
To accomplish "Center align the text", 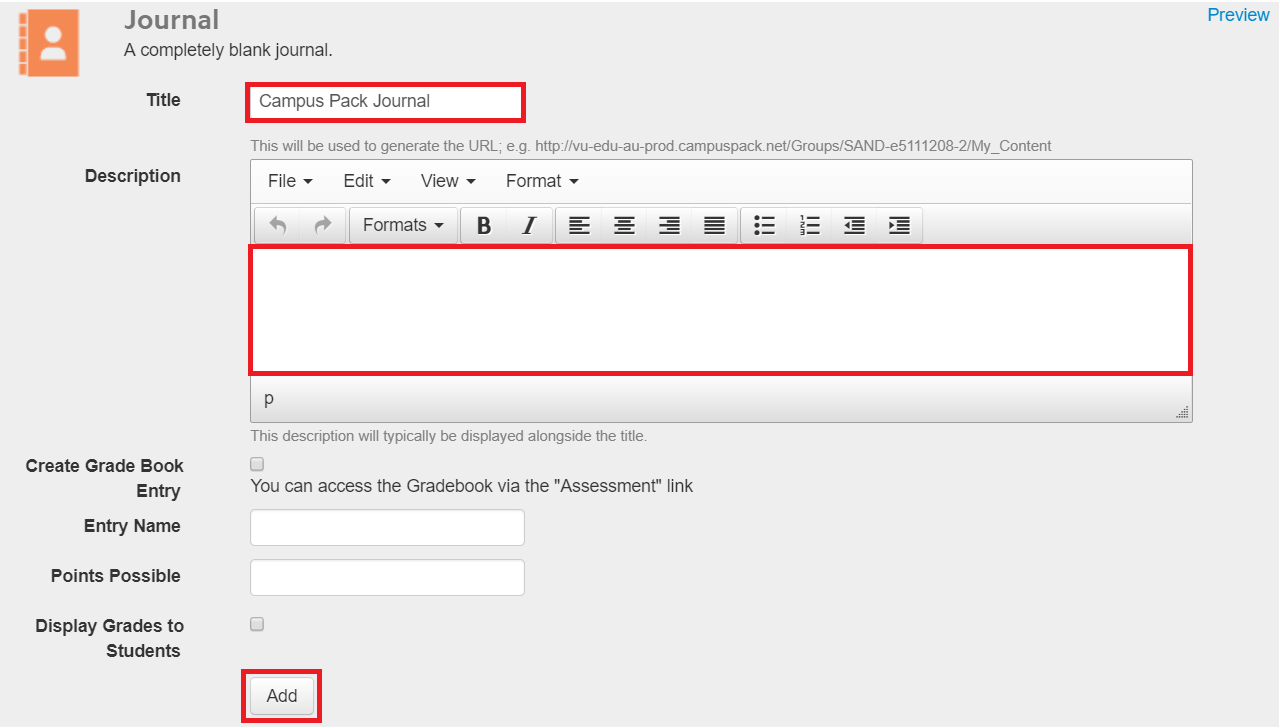I will click(x=624, y=225).
